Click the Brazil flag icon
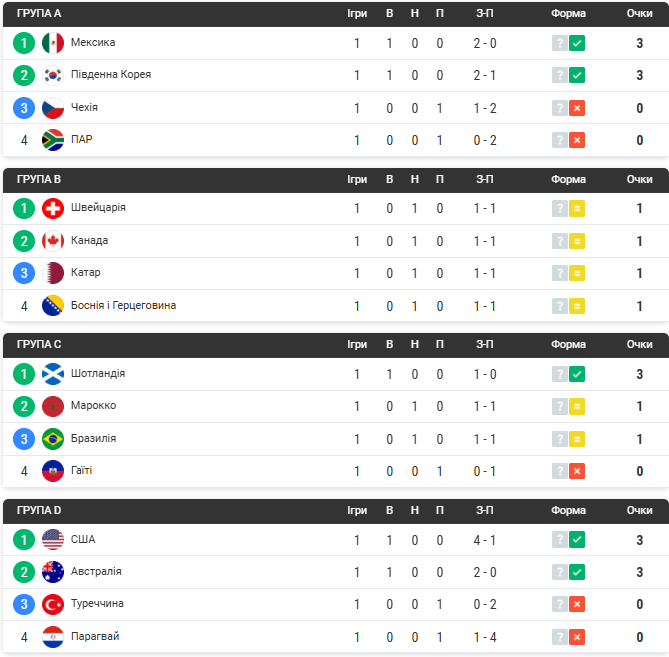669x657 pixels. 53,439
